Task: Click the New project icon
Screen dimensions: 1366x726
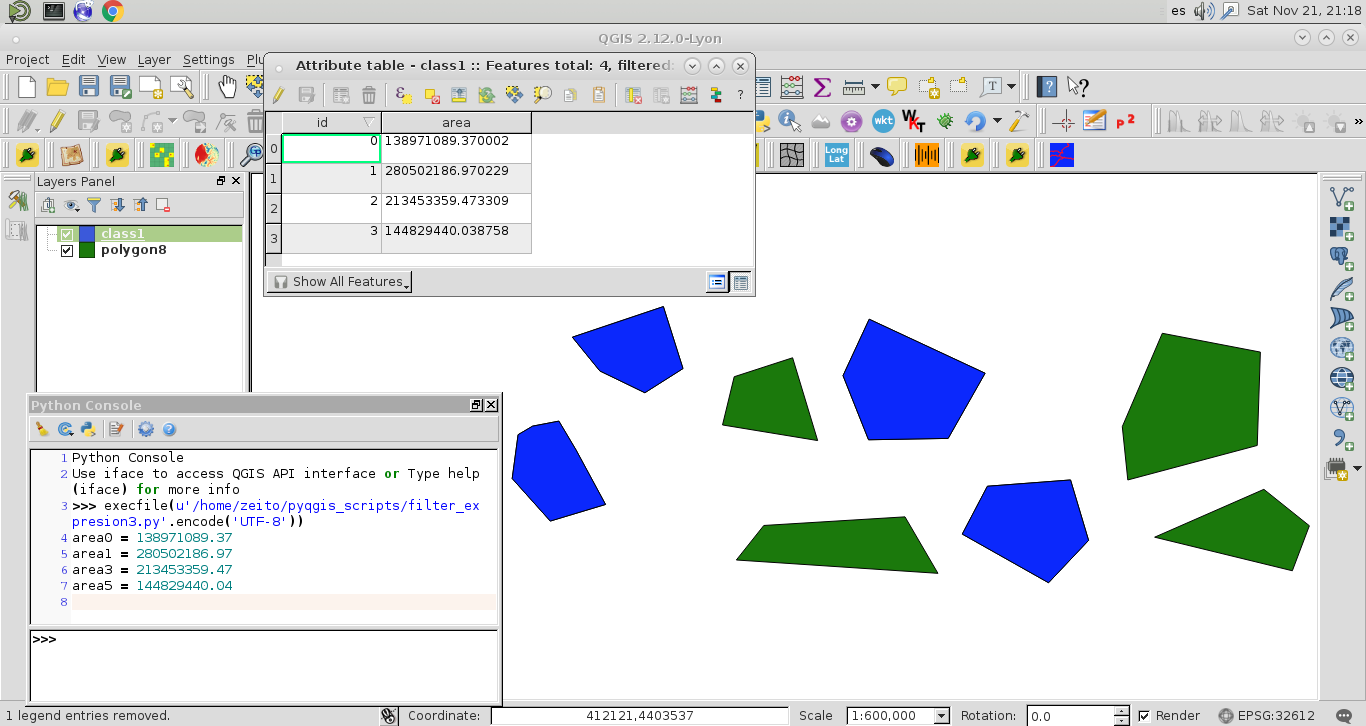Action: point(26,87)
